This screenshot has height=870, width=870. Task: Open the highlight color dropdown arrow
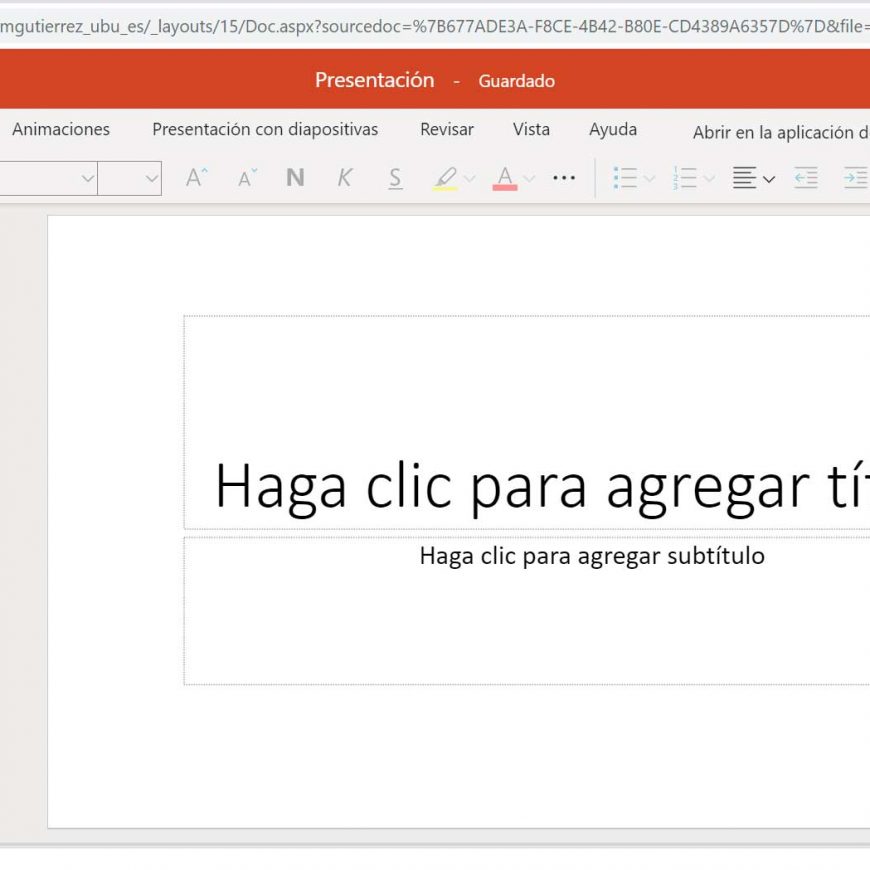[469, 179]
